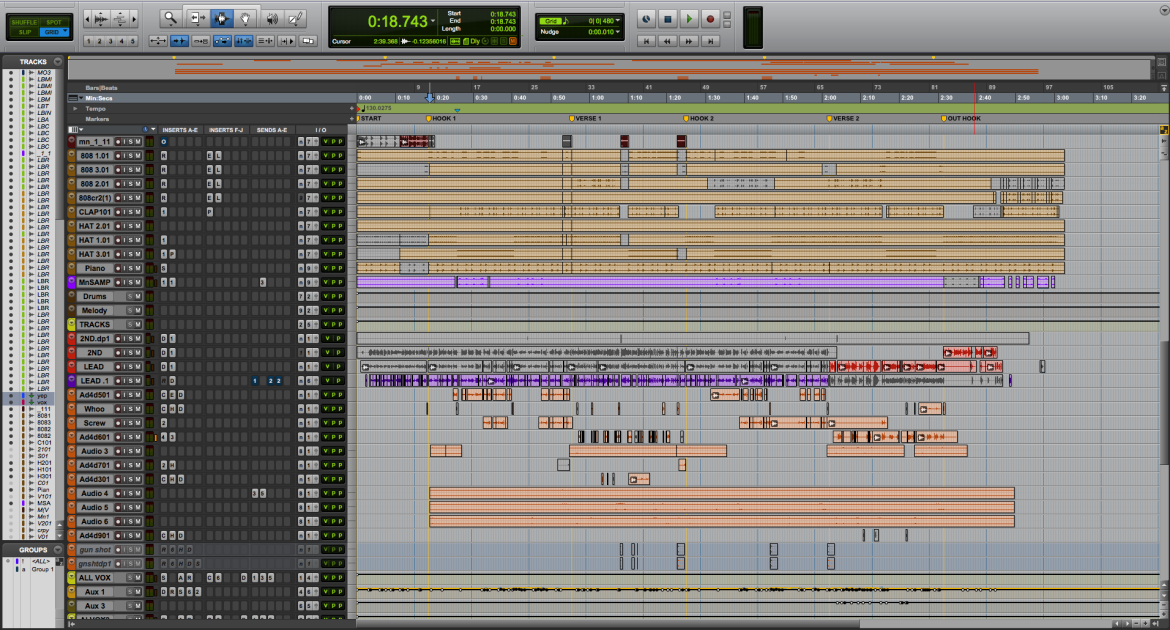Click the HOOK 1 marker

point(441,119)
